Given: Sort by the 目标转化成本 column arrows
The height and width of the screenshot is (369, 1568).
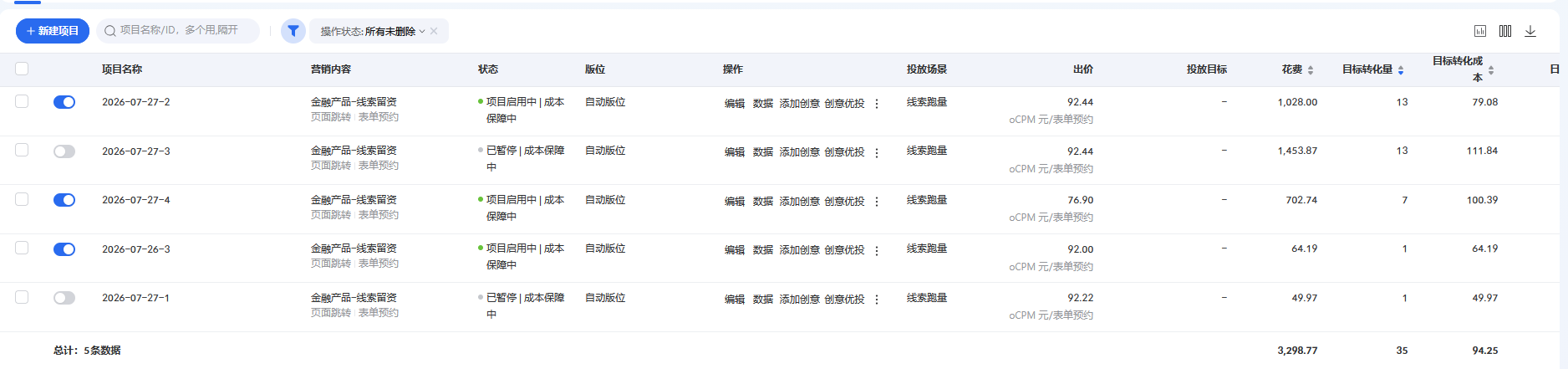Looking at the screenshot, I should click(x=1491, y=70).
